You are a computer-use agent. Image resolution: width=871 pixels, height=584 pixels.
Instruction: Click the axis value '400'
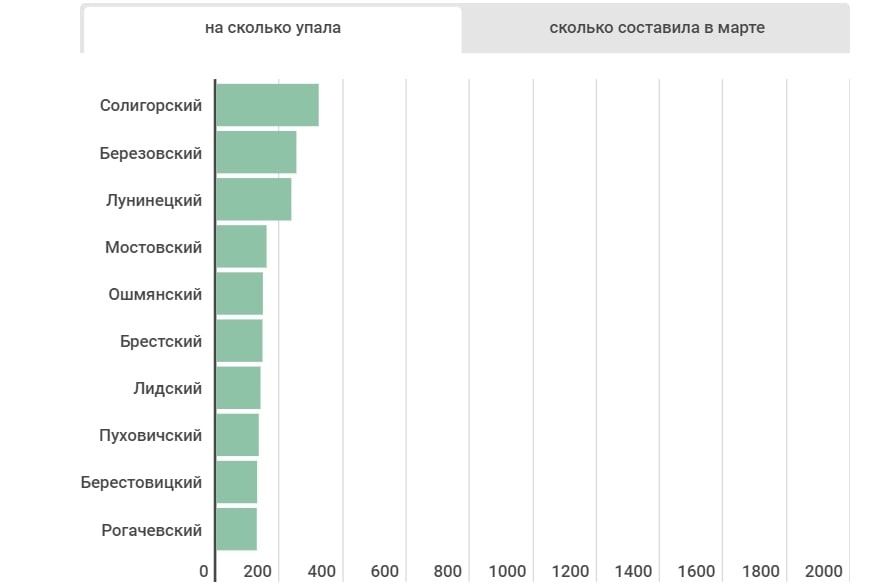pyautogui.click(x=322, y=571)
